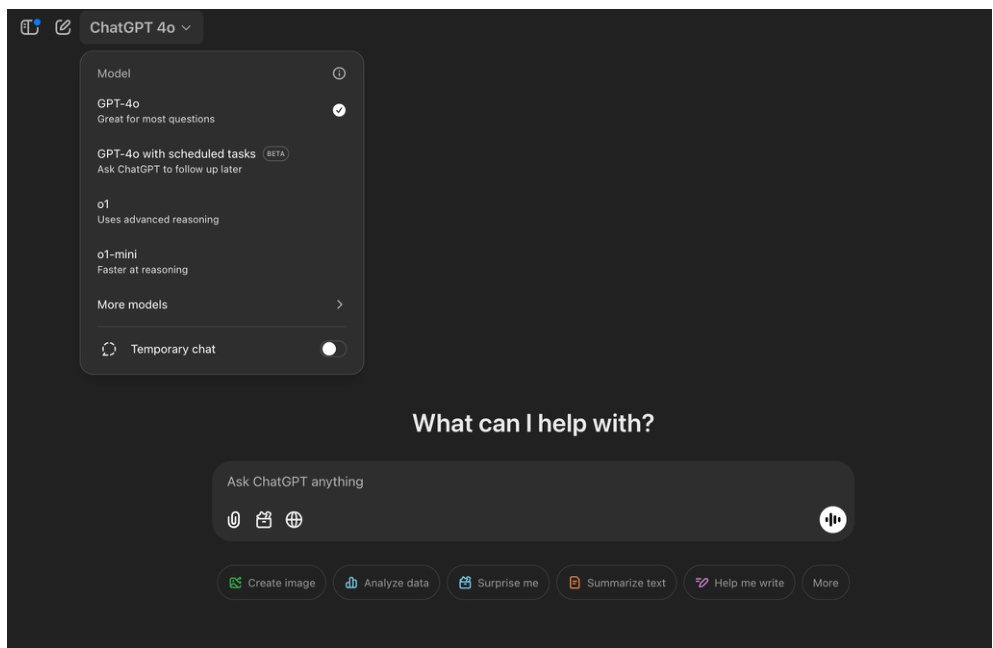Click the More models chevron arrow
The width and height of the screenshot is (993, 648).
340,305
